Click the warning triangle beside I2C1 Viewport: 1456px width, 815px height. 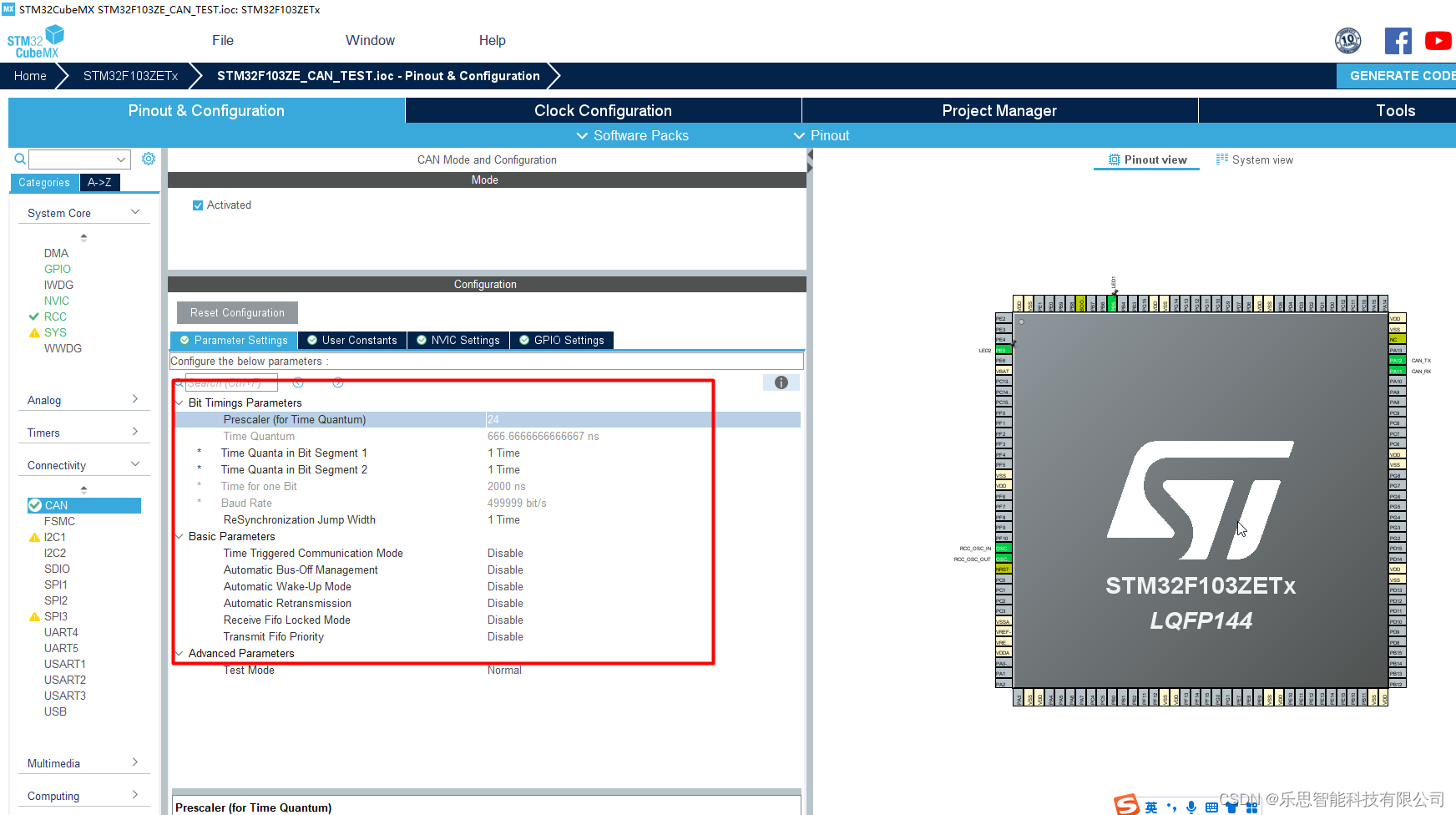pos(34,537)
